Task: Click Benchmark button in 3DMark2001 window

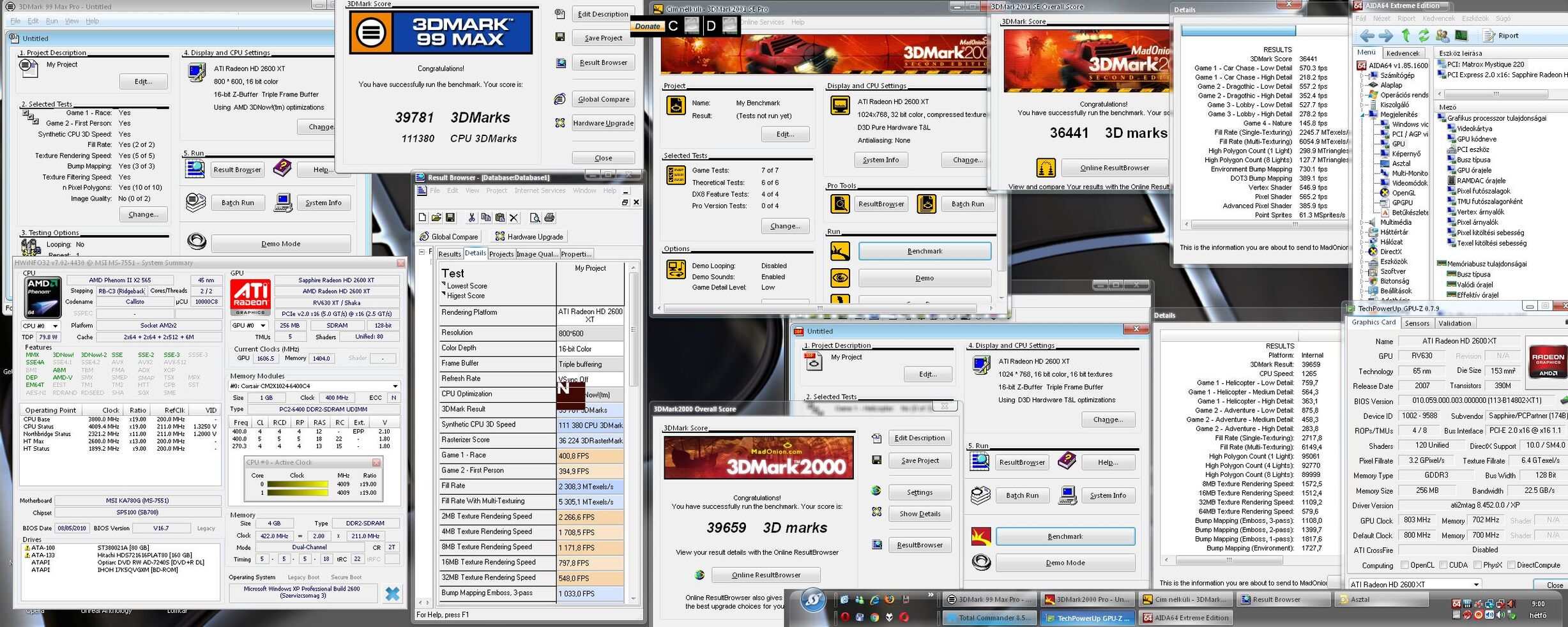Action: pyautogui.click(x=924, y=251)
